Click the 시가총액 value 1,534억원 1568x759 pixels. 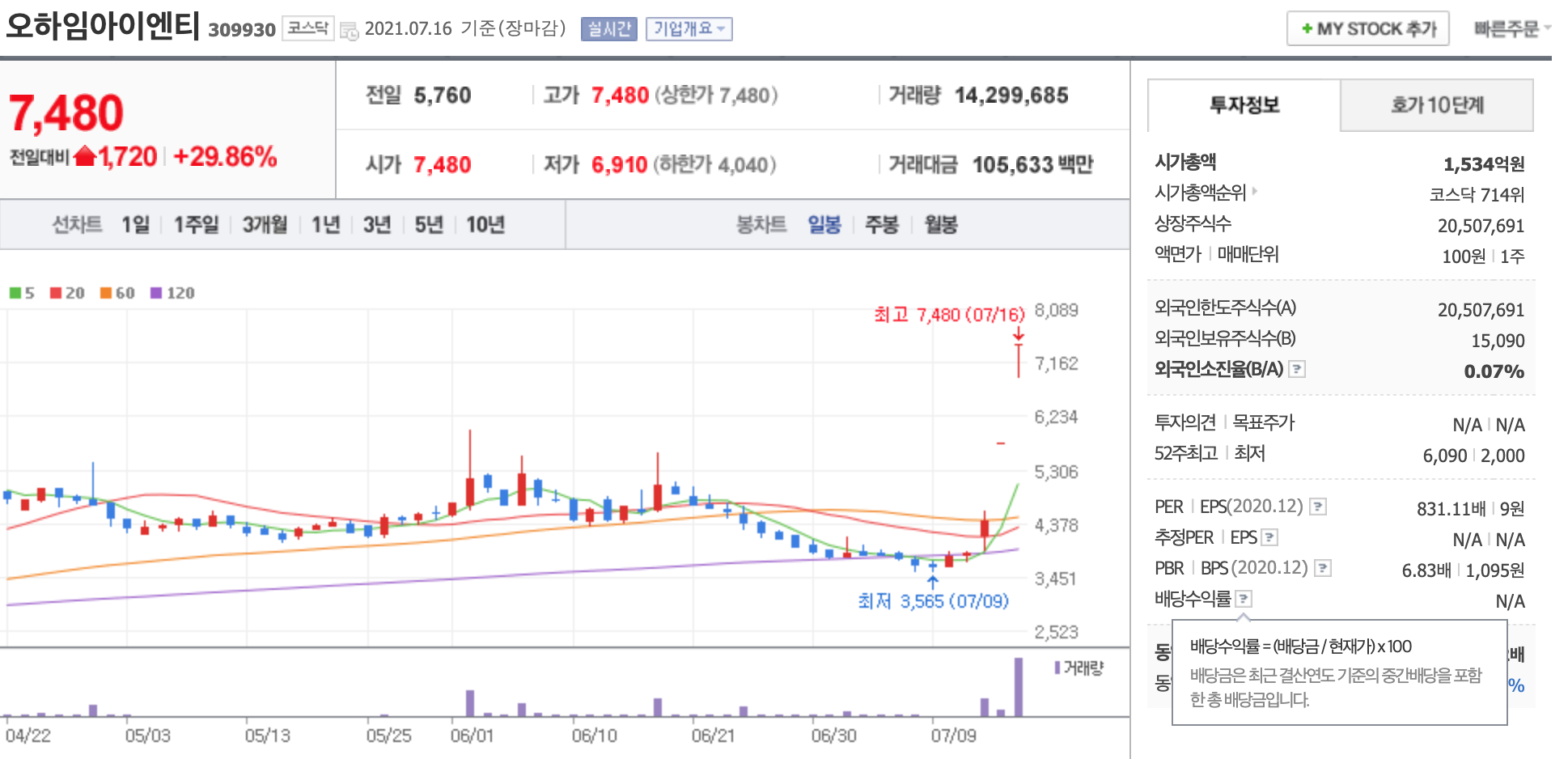coord(1484,164)
